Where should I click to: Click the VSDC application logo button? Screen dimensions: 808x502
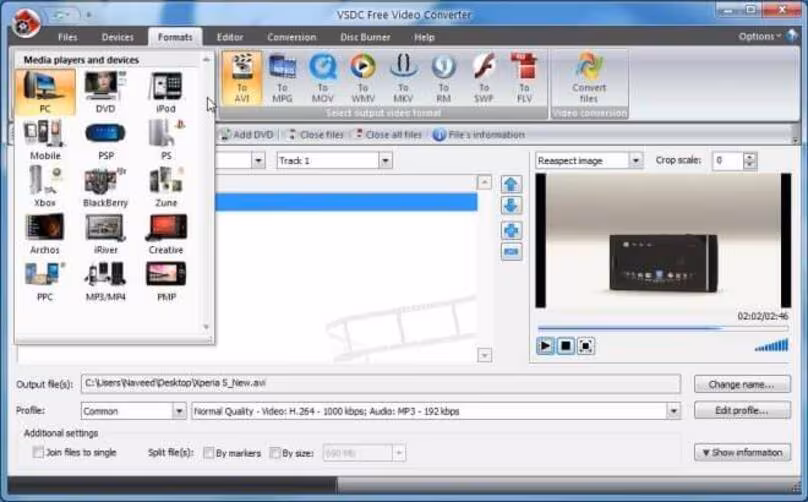pos(26,22)
